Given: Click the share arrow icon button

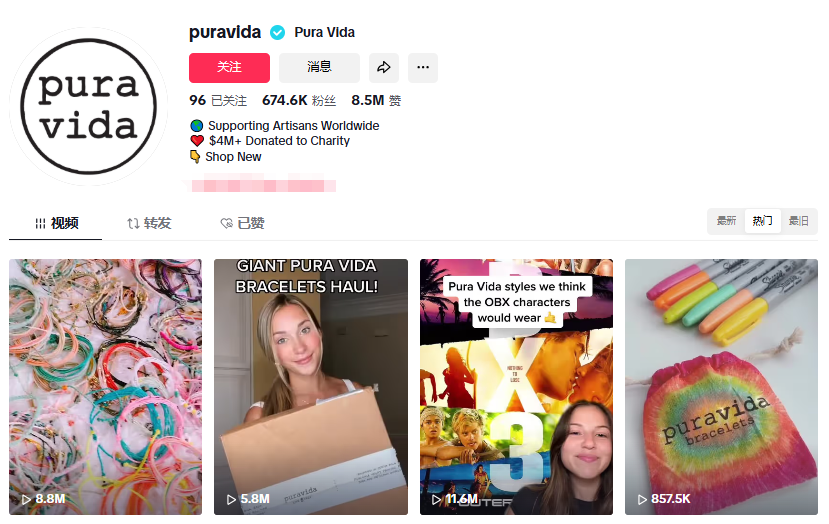Looking at the screenshot, I should pos(384,68).
